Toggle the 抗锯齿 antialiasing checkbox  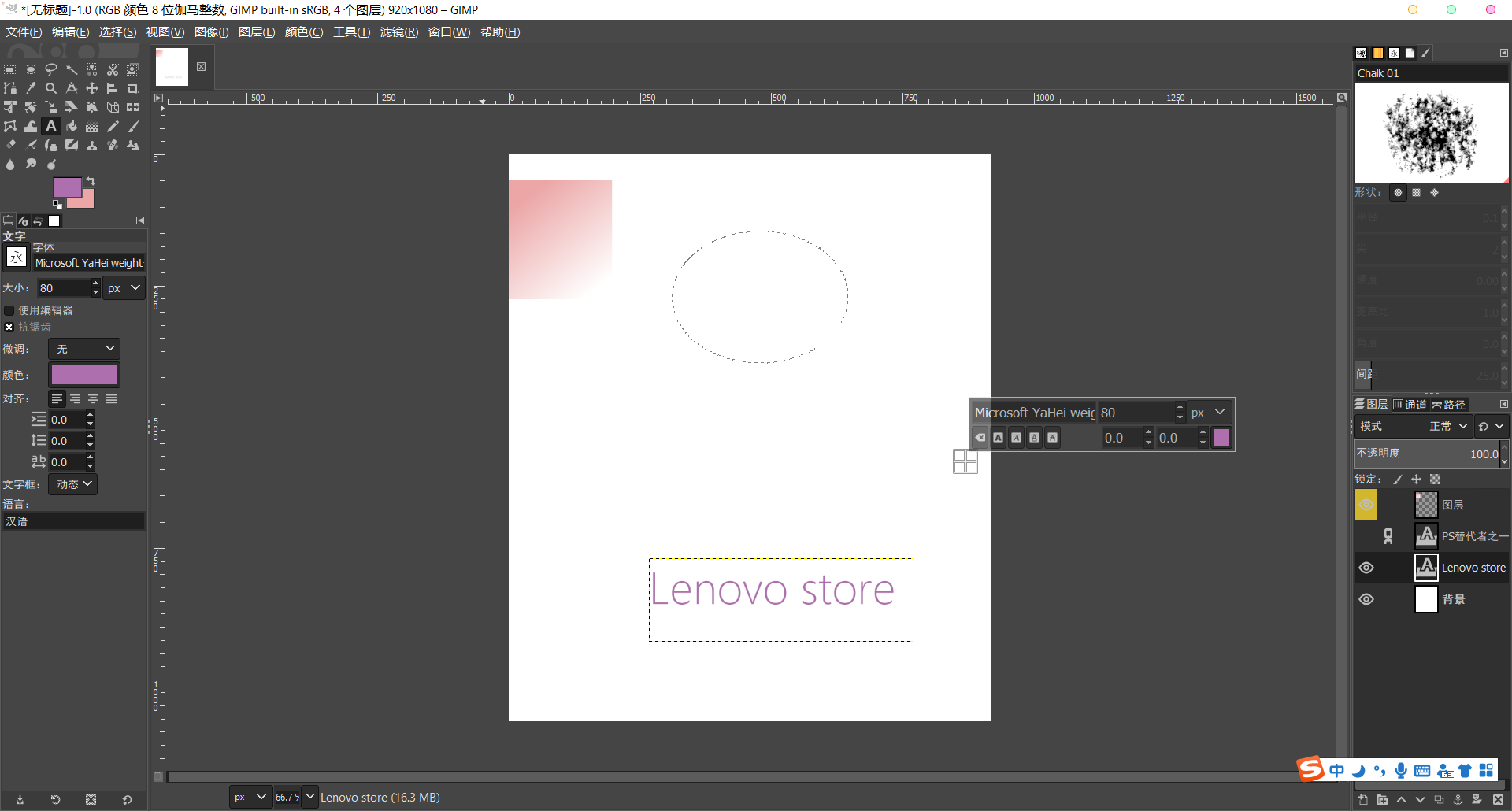click(x=9, y=327)
